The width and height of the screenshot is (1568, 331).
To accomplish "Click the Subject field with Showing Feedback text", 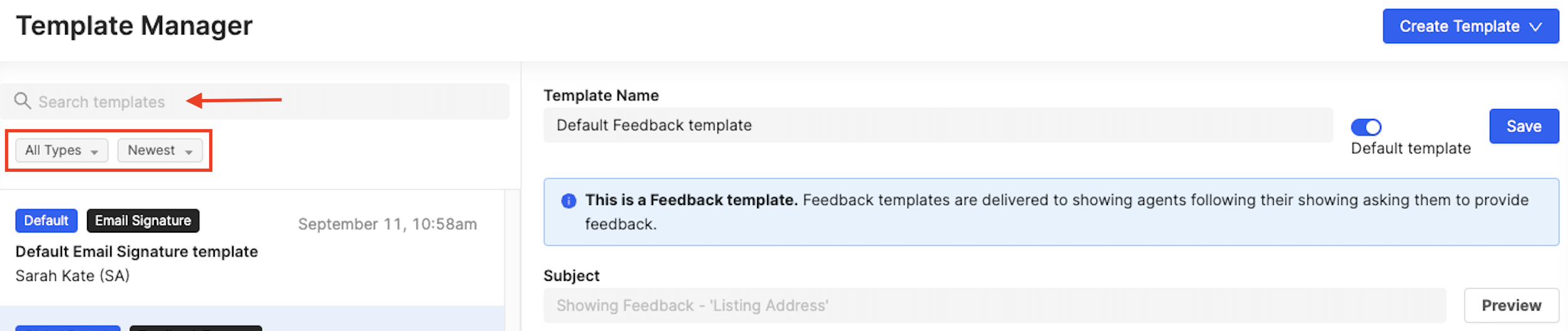I will (x=994, y=305).
